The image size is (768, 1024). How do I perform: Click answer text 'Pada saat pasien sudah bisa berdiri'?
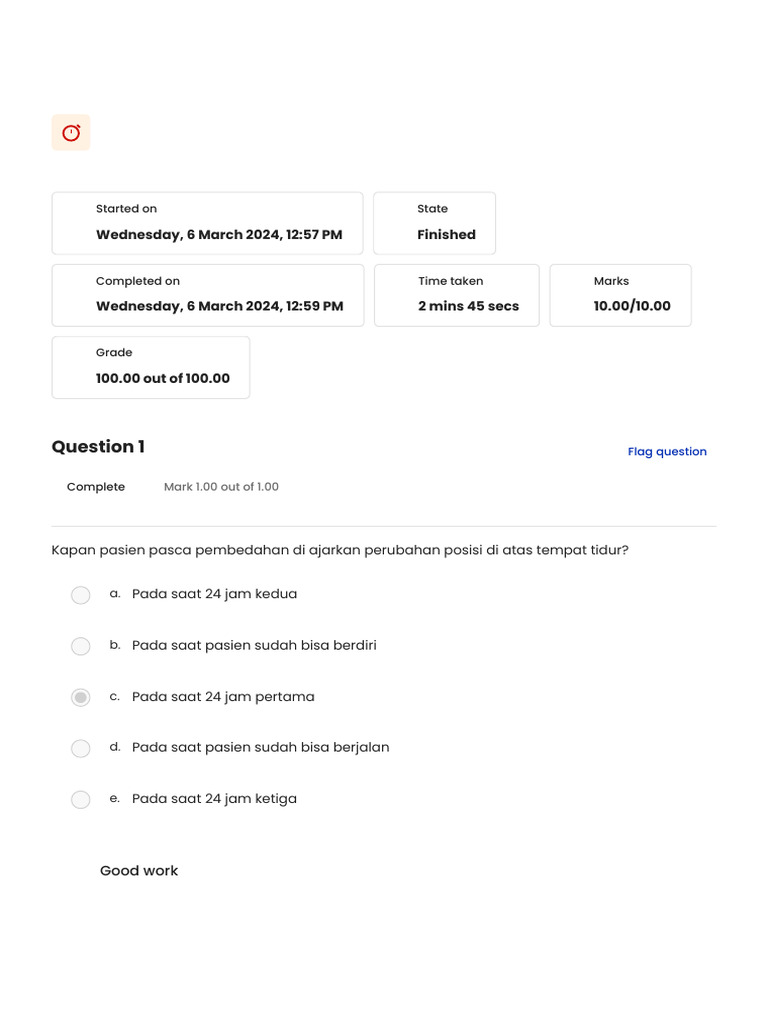(254, 645)
